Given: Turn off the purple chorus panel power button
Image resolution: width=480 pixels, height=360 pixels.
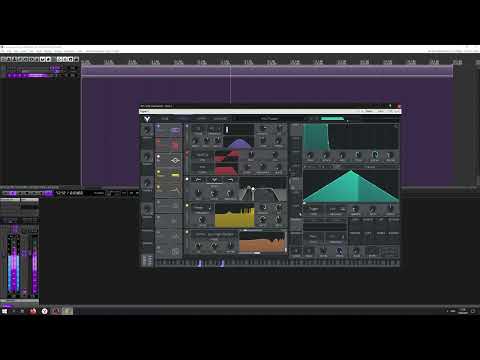Looking at the screenshot, I should click(x=187, y=126).
